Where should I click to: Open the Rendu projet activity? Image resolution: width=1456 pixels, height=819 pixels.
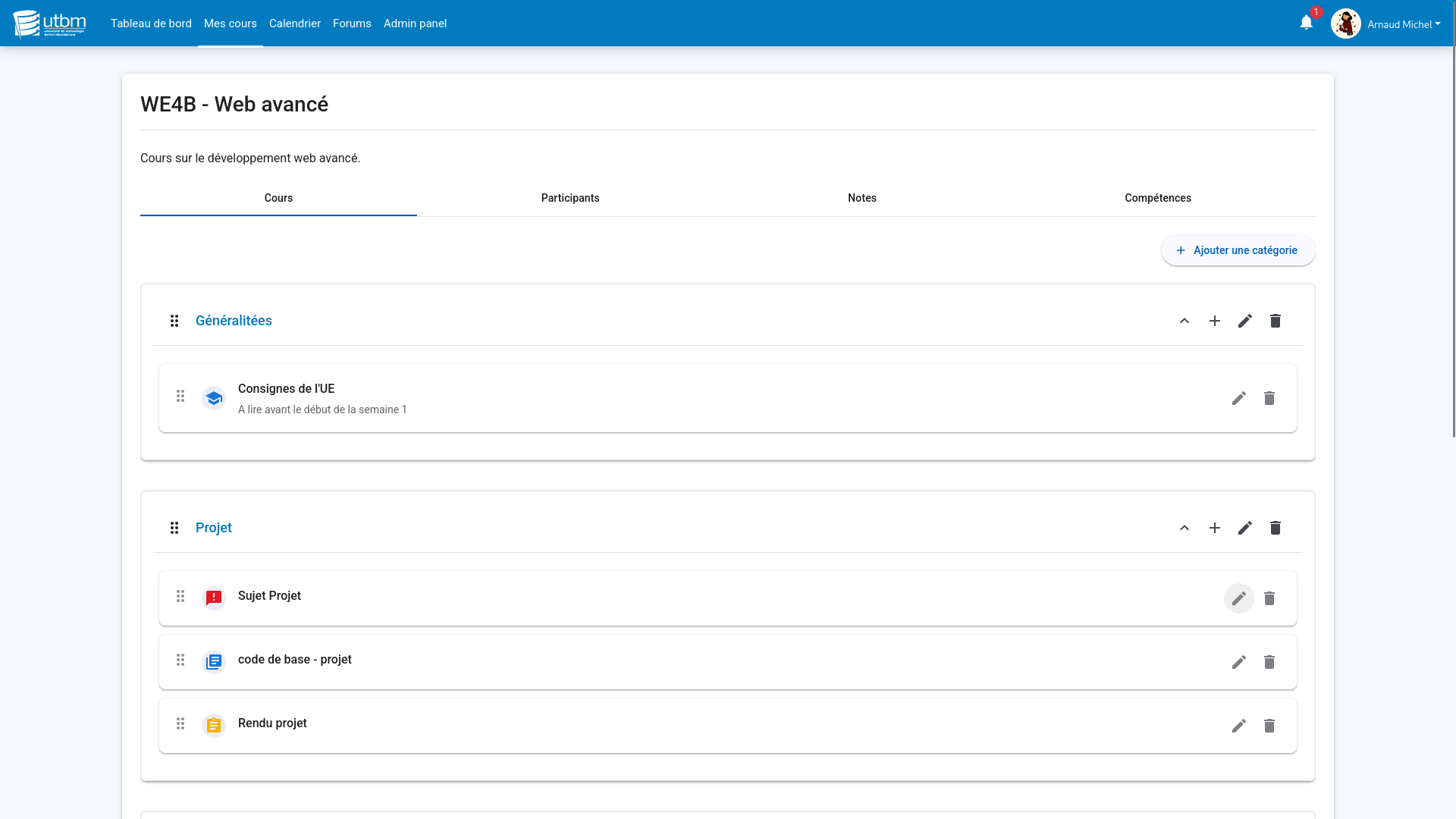[x=272, y=723]
